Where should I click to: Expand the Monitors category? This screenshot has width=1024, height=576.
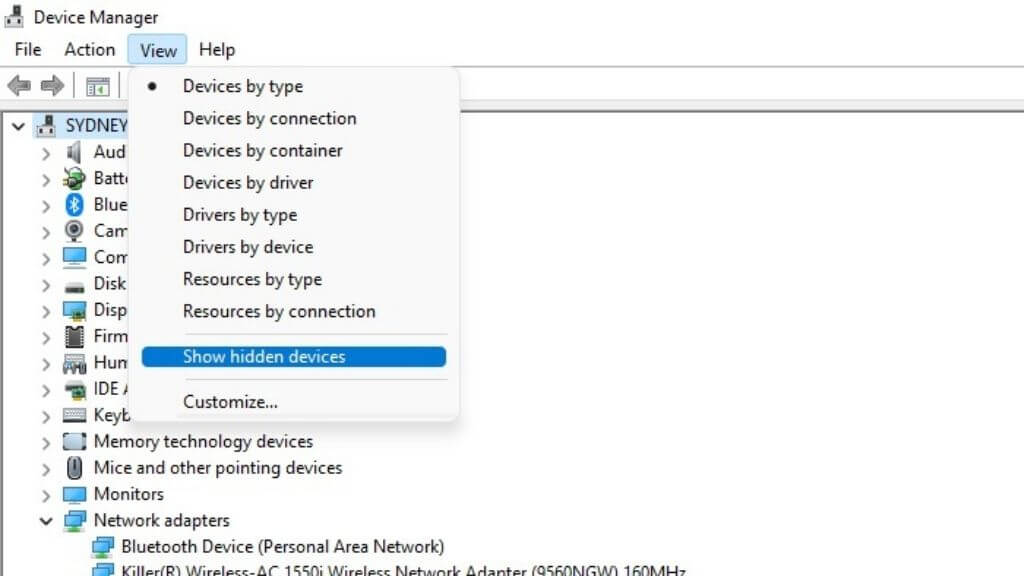tap(46, 494)
